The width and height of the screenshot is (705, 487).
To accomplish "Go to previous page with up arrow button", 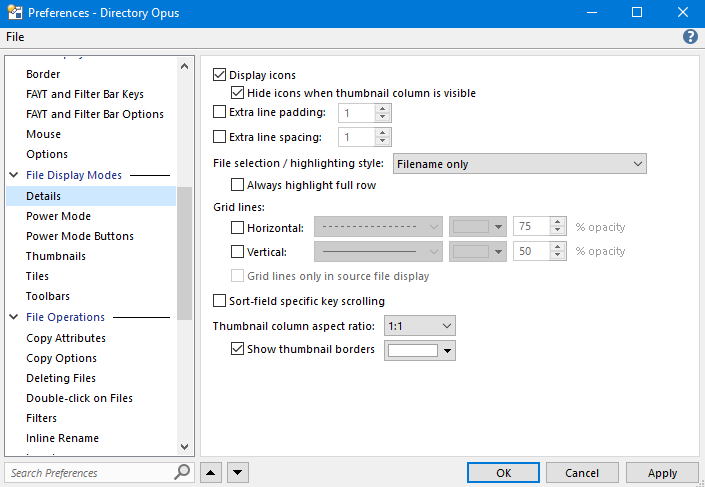I will pos(211,473).
